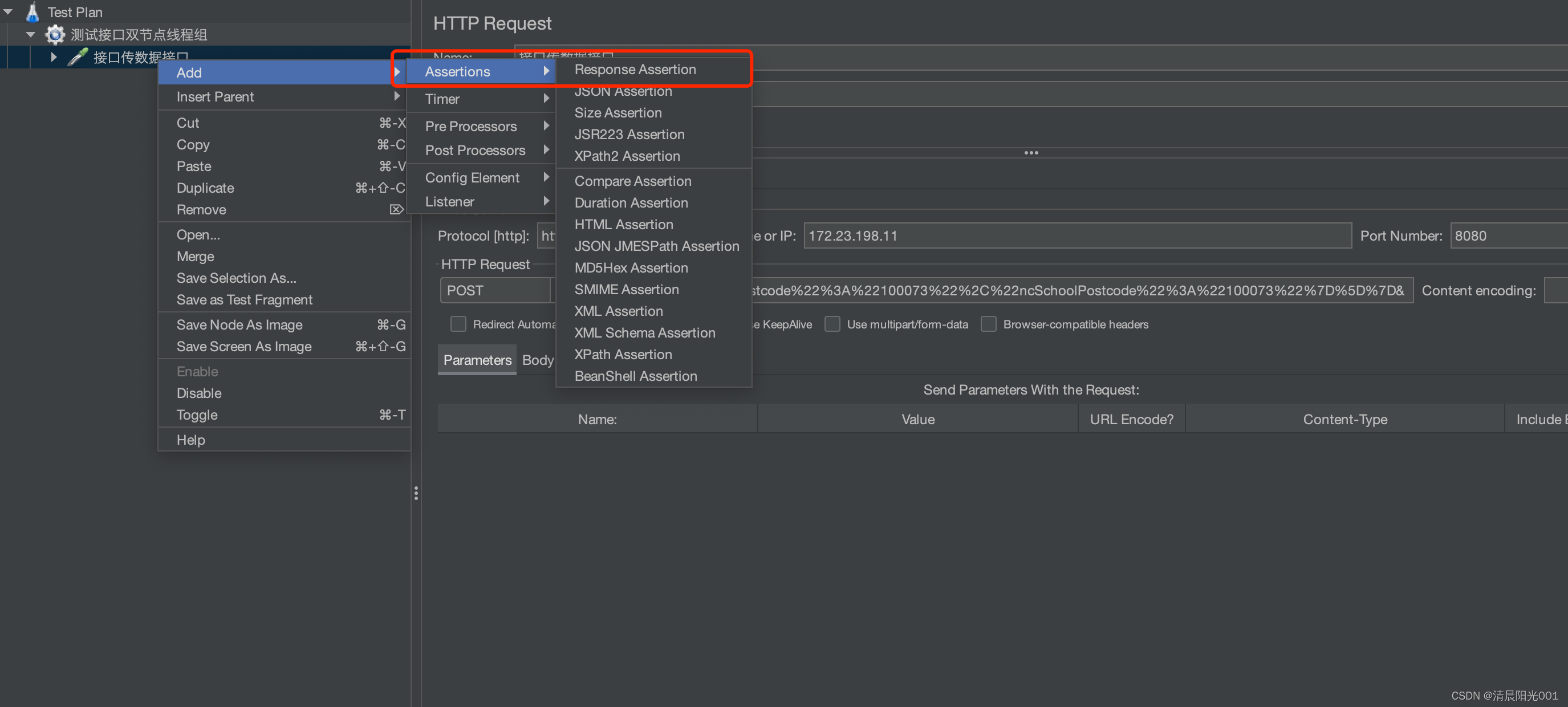Image resolution: width=1568 pixels, height=707 pixels.
Task: Expand the HTTP sampler tree node
Action: click(x=54, y=57)
